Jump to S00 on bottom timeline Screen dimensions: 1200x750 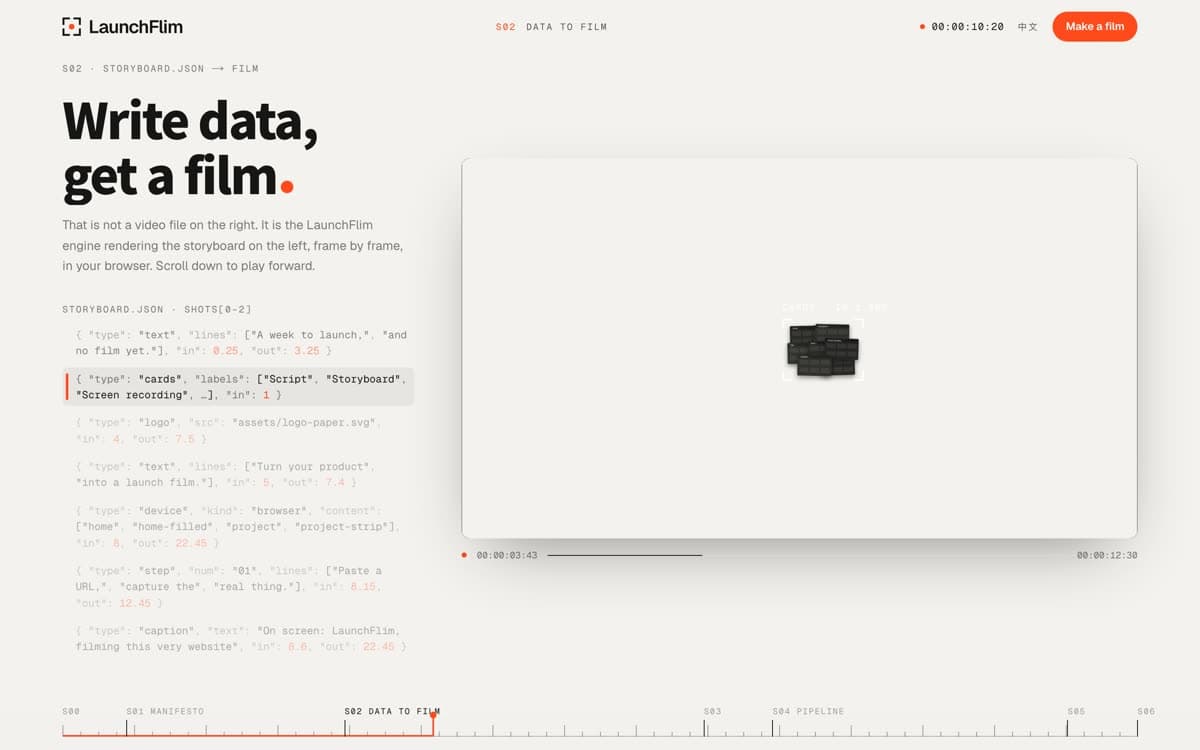click(x=71, y=711)
